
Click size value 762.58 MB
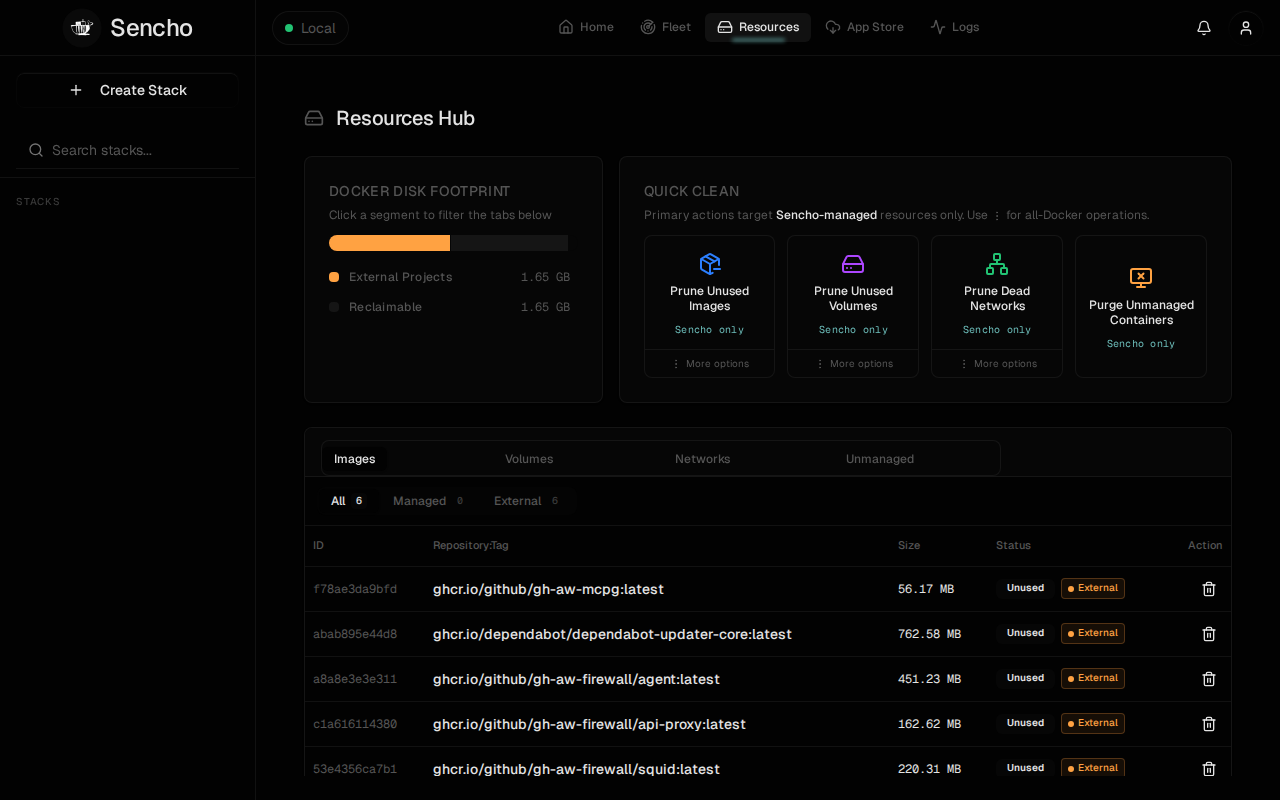[929, 634]
